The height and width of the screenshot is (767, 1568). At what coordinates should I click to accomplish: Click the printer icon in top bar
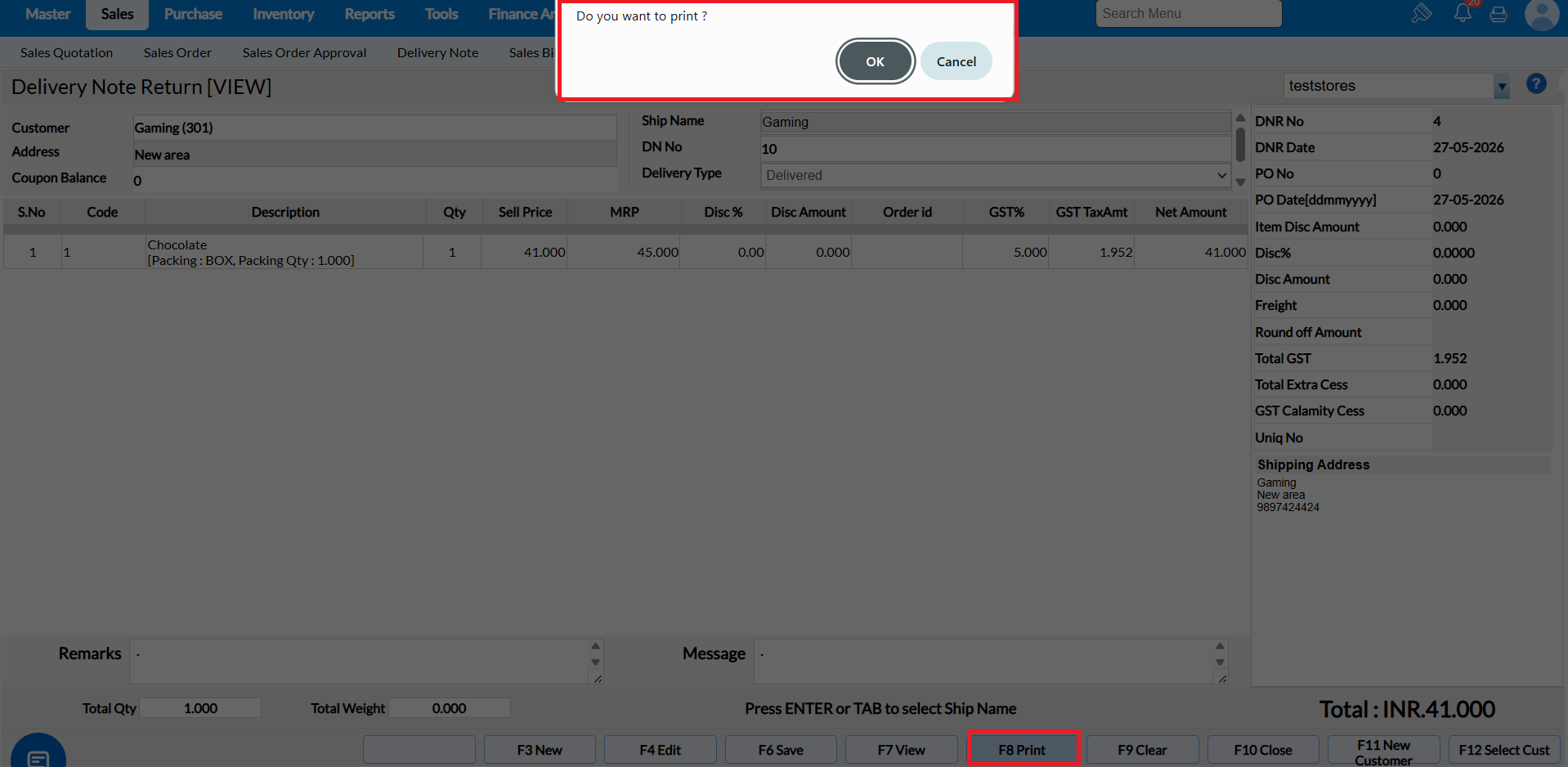[x=1499, y=14]
